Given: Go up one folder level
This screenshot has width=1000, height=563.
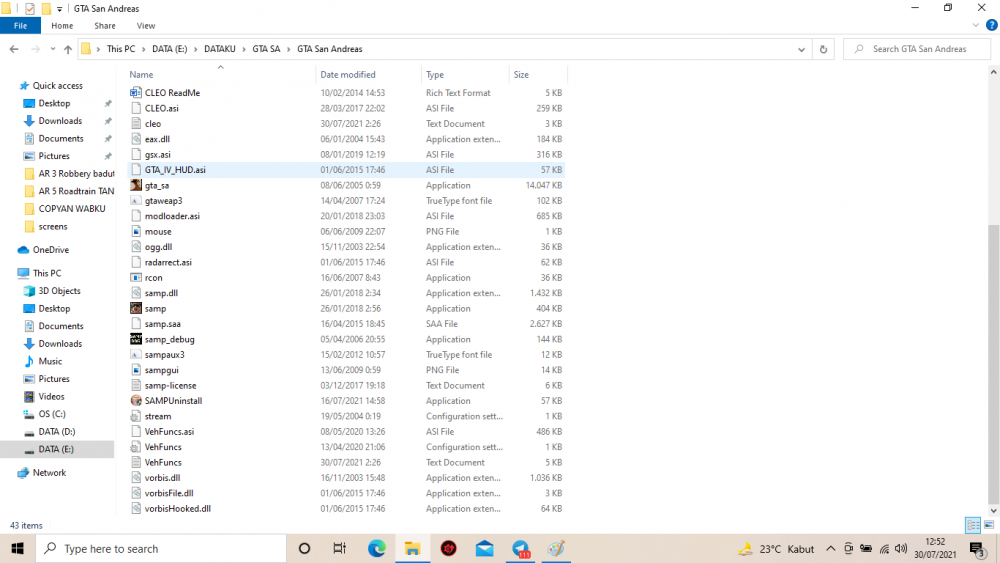Looking at the screenshot, I should pyautogui.click(x=68, y=49).
